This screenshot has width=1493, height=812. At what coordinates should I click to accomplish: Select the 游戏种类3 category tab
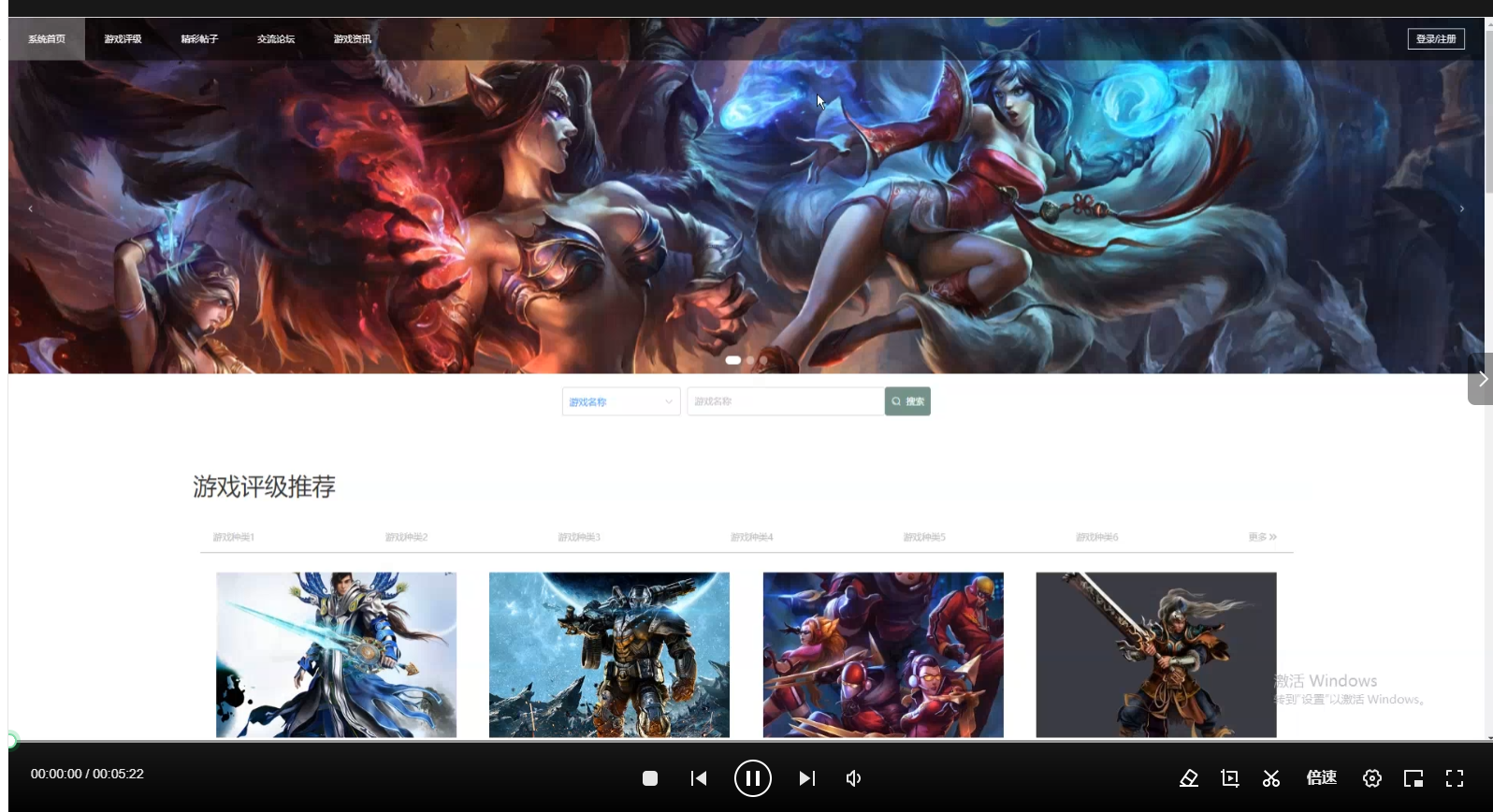point(579,538)
